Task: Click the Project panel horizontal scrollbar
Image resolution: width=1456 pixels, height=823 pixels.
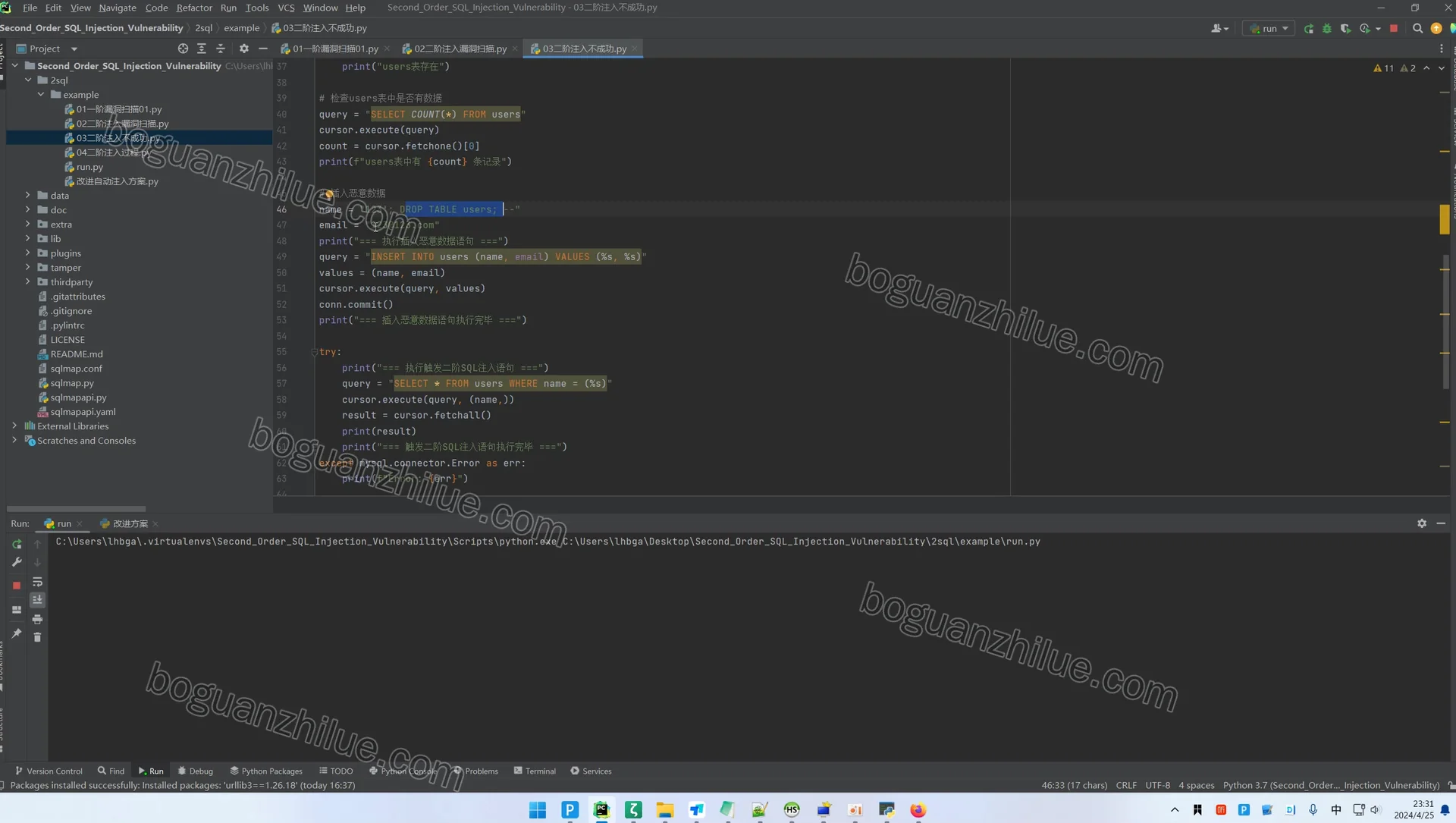Action: pyautogui.click(x=76, y=509)
